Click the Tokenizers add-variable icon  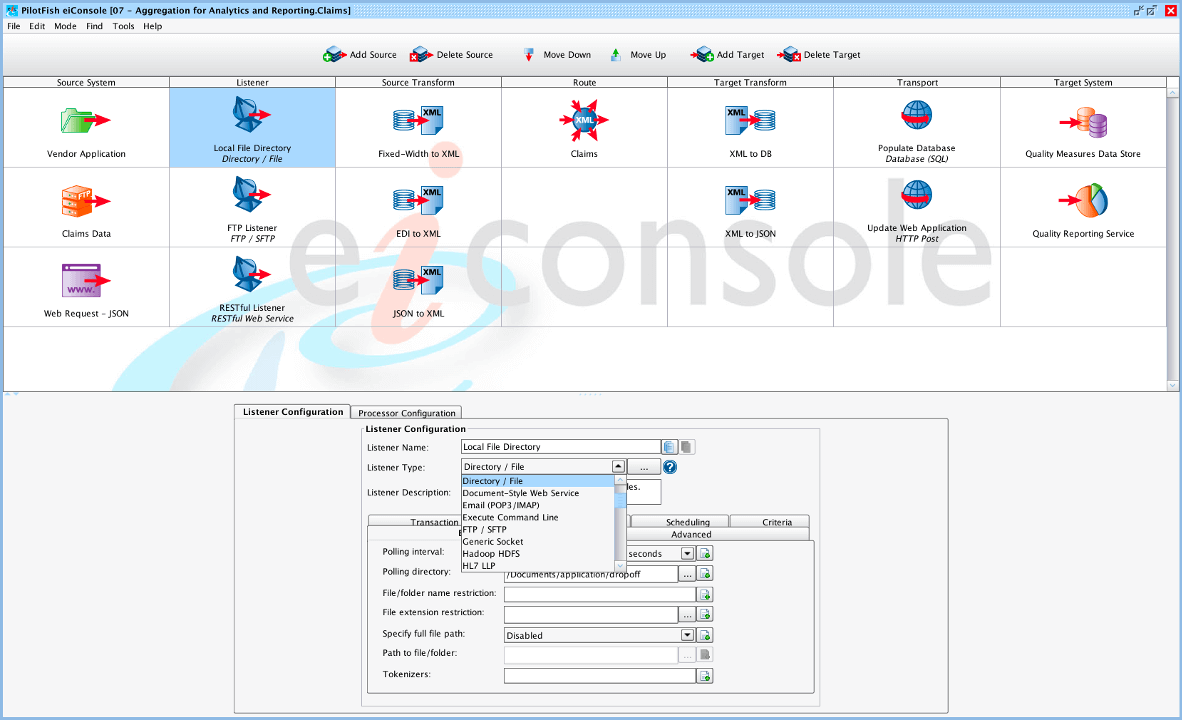point(705,676)
